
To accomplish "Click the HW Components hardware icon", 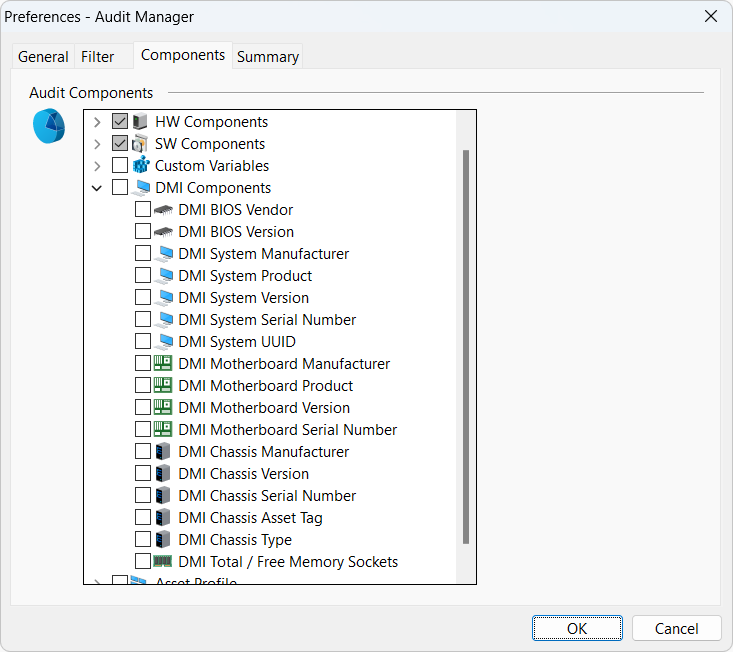I will [x=140, y=122].
